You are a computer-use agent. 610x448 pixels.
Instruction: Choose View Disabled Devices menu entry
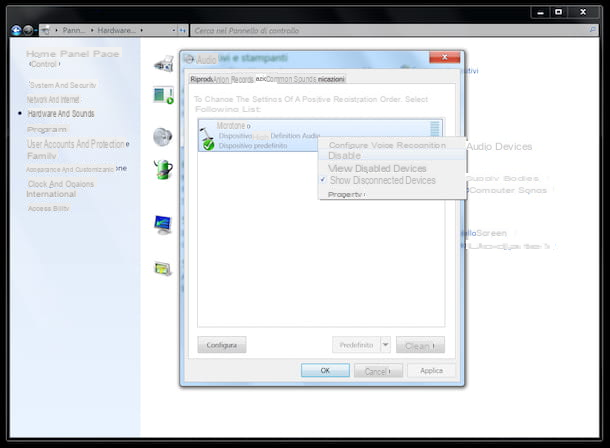(377, 168)
